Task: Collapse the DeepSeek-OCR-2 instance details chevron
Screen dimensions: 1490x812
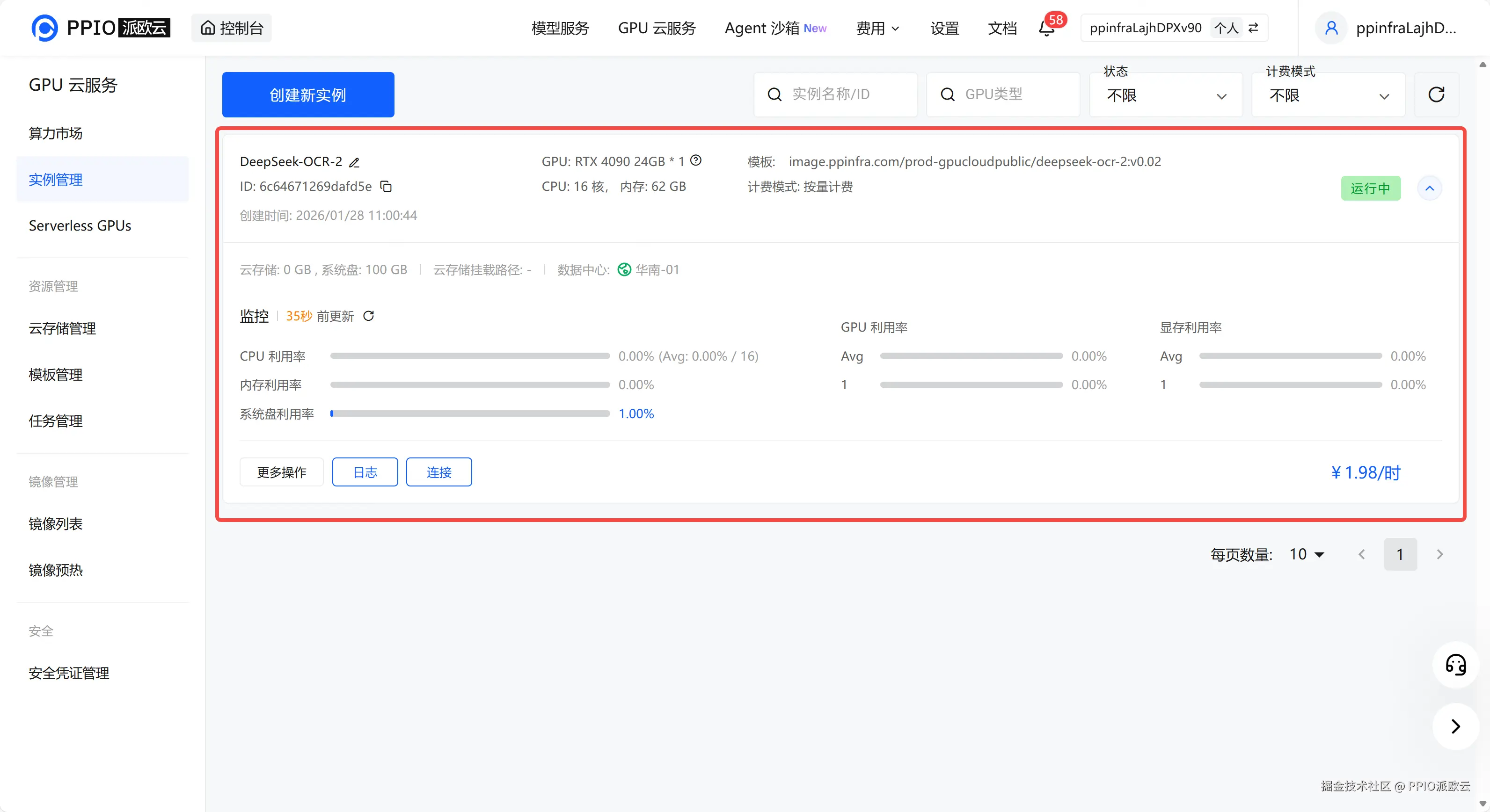Action: (x=1429, y=188)
